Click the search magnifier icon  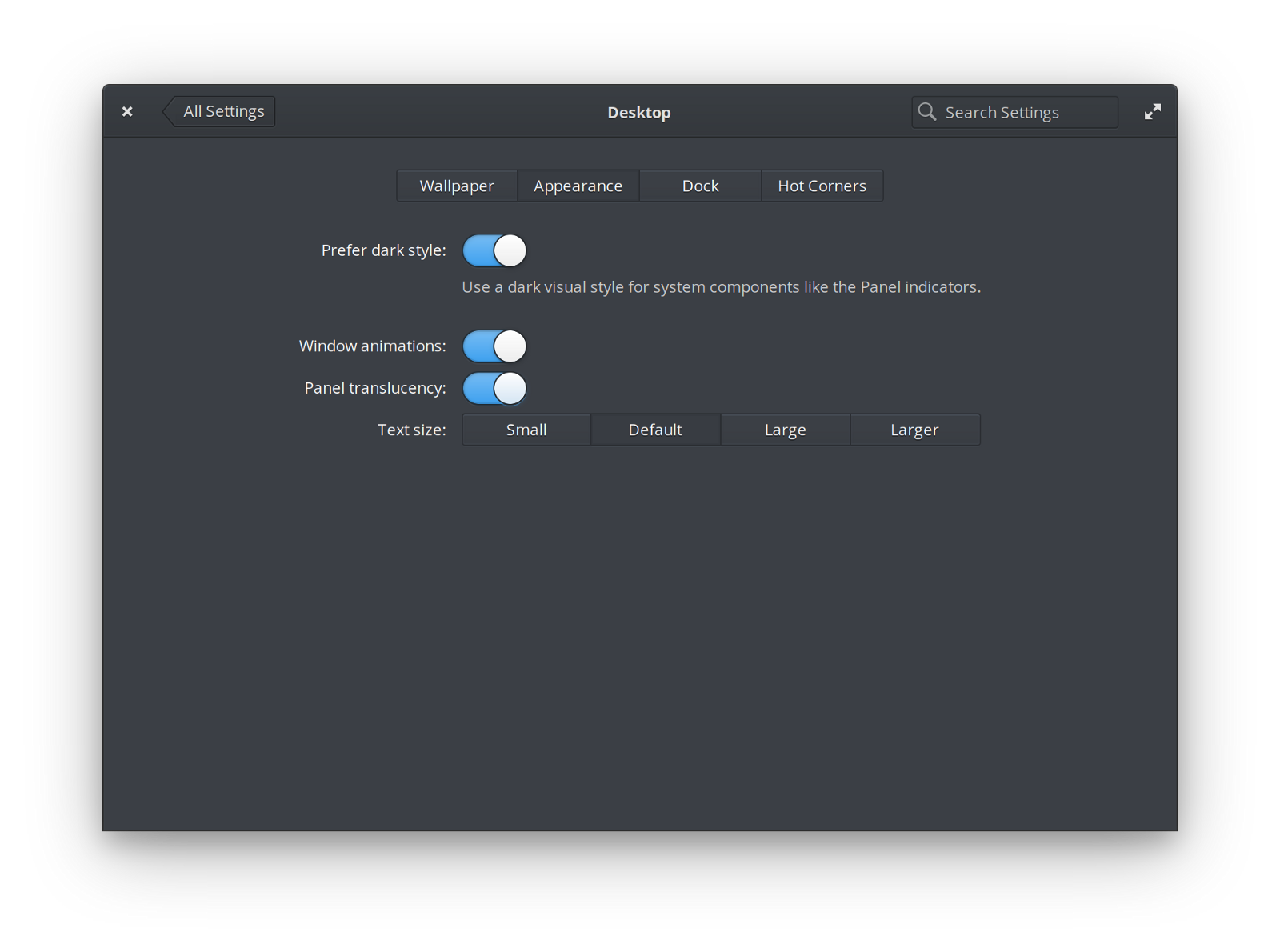[x=926, y=112]
